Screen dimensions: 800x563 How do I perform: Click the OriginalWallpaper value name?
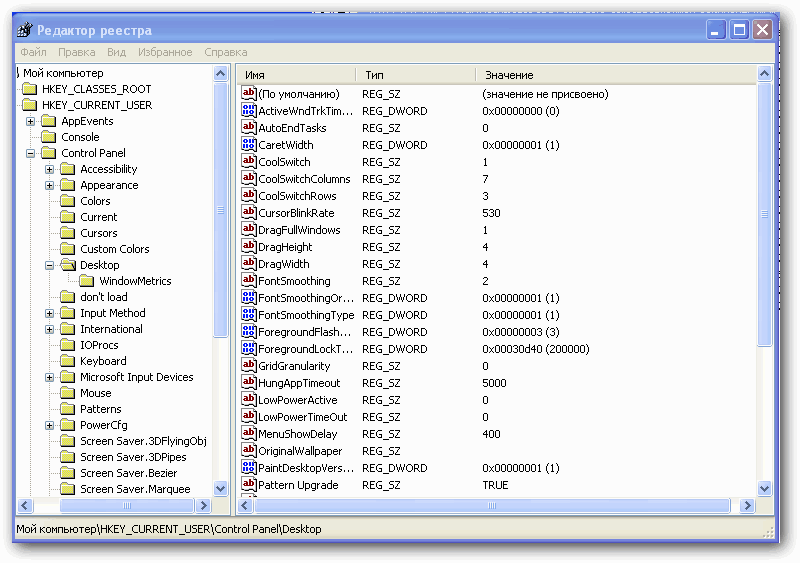click(x=300, y=451)
